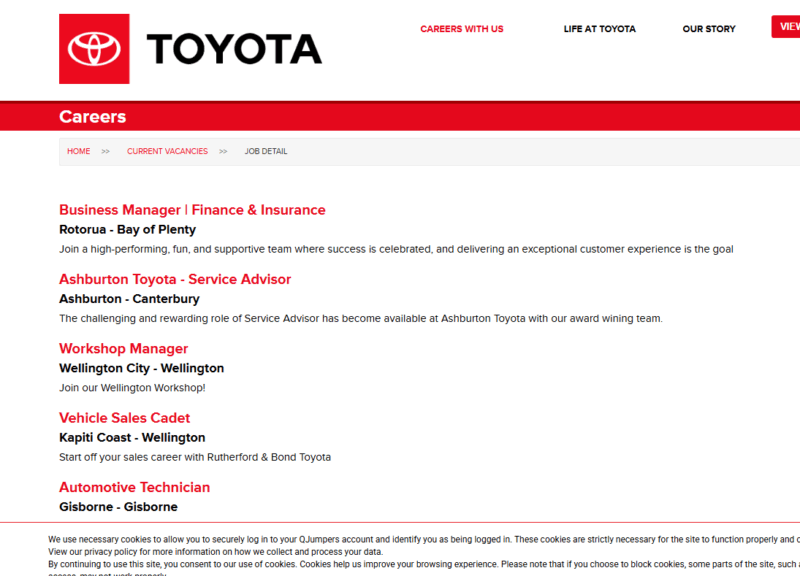Click the 'Join our Wellington Workshop!' description

click(132, 388)
